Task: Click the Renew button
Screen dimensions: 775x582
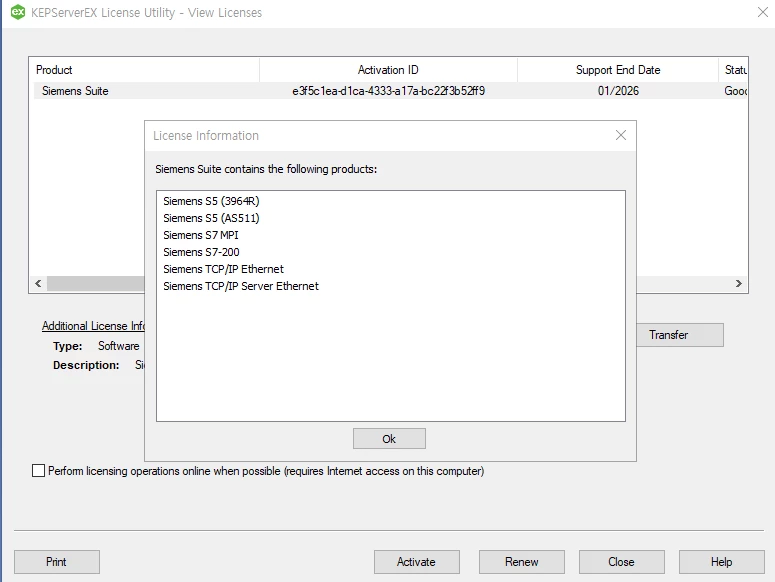Action: [521, 562]
